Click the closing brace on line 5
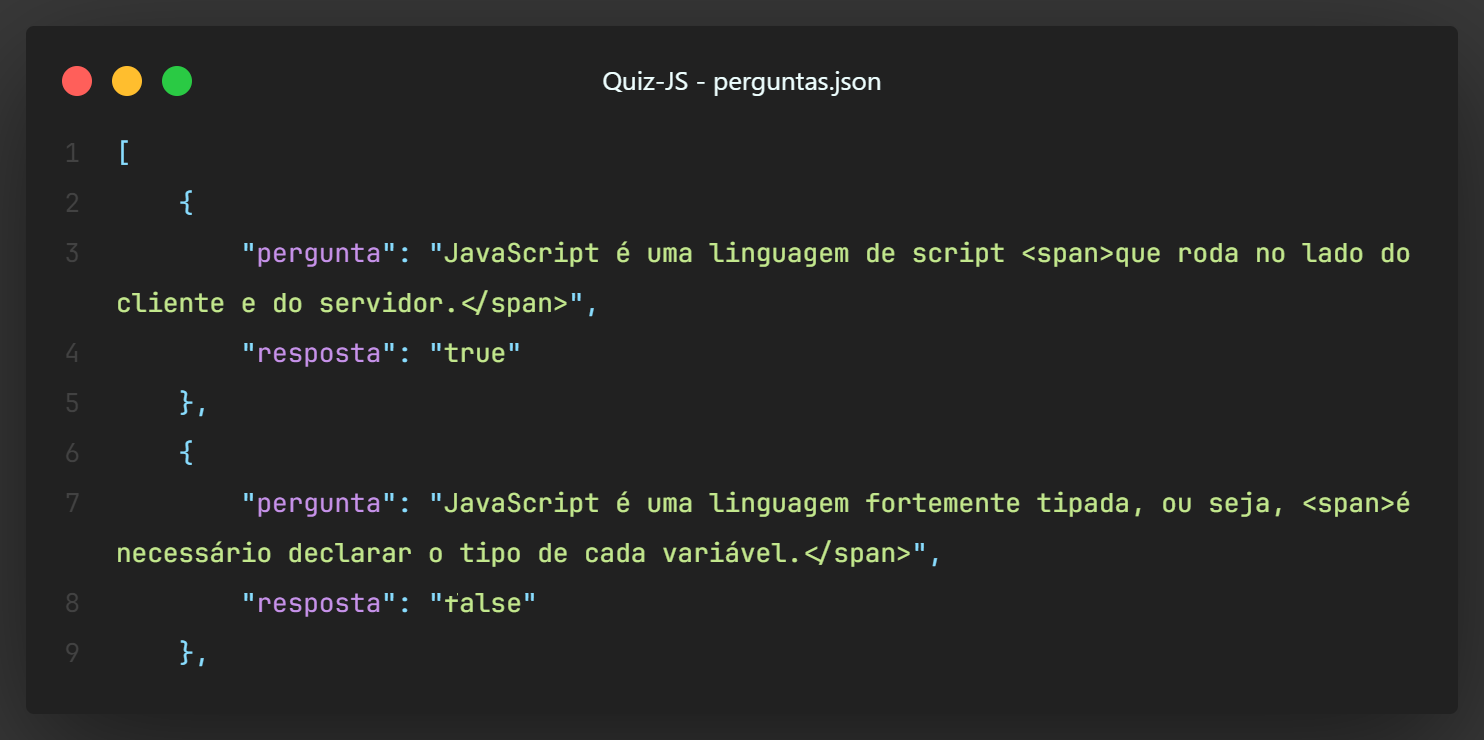This screenshot has width=1484, height=740. [188, 402]
